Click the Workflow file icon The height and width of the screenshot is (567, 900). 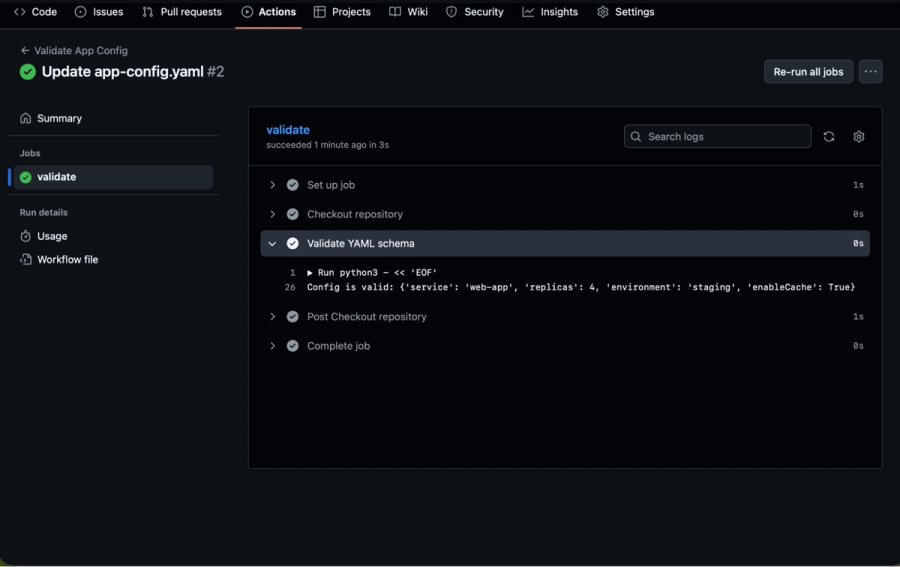[x=25, y=259]
